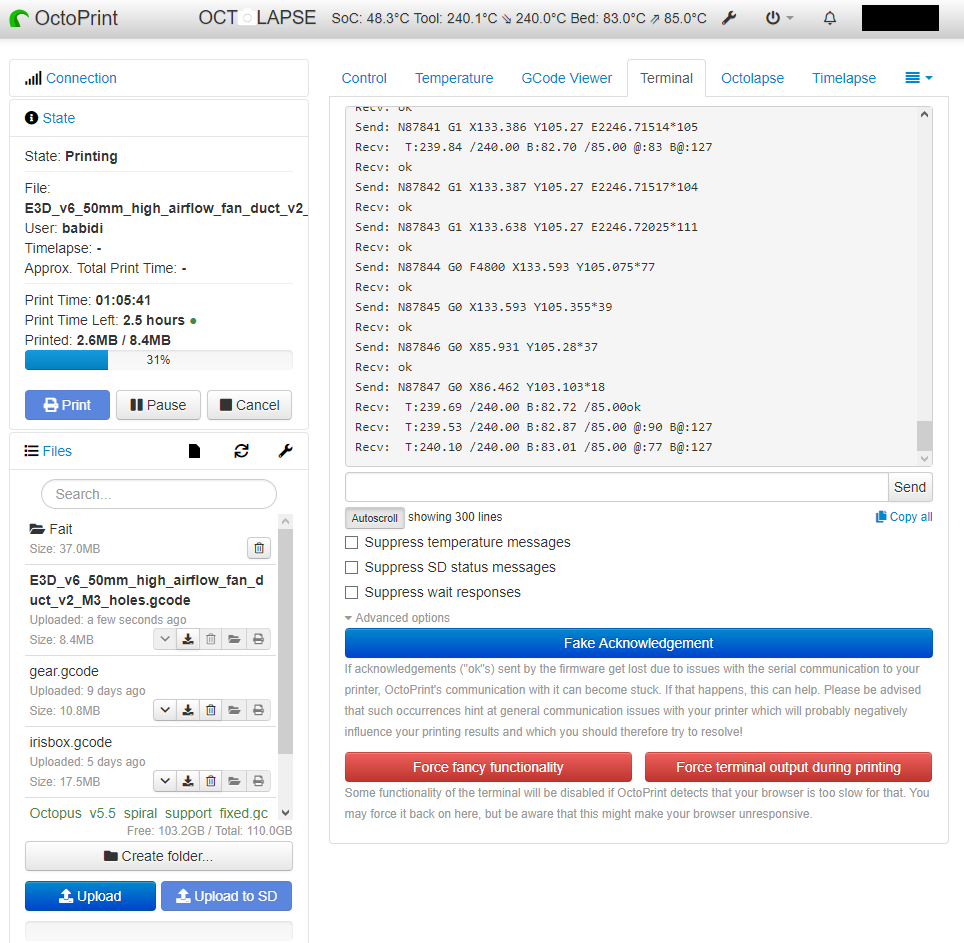
Task: Download E3D_v6 fan duct gcode file
Action: pyautogui.click(x=188, y=639)
